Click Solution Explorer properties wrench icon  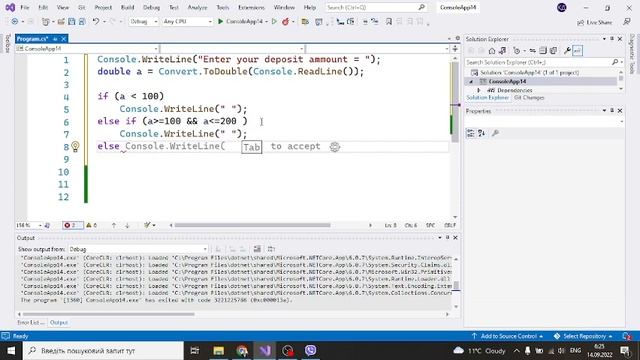pyautogui.click(x=567, y=51)
